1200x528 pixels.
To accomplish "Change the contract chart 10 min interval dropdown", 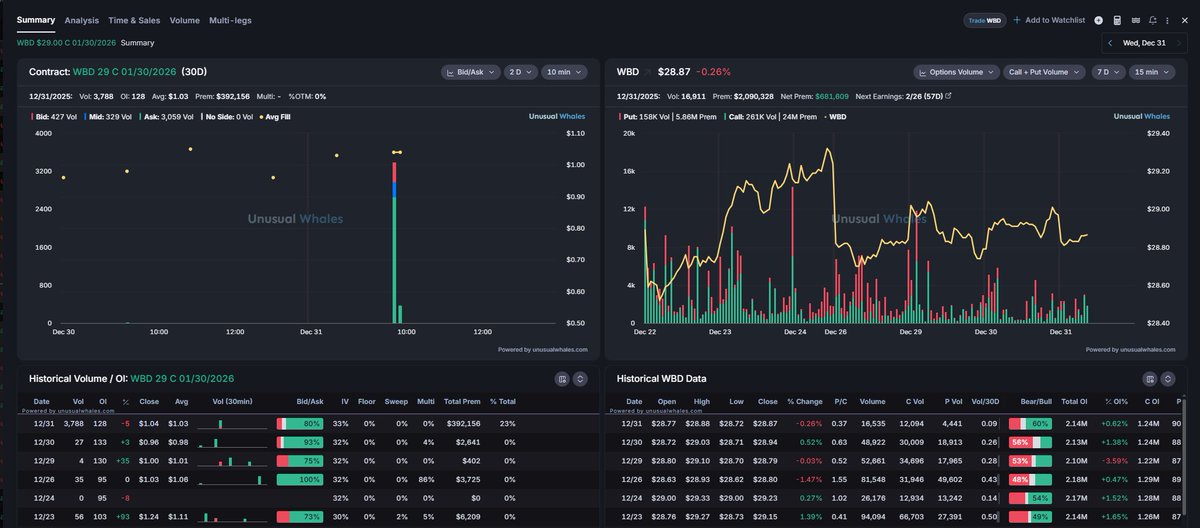I will (x=565, y=72).
